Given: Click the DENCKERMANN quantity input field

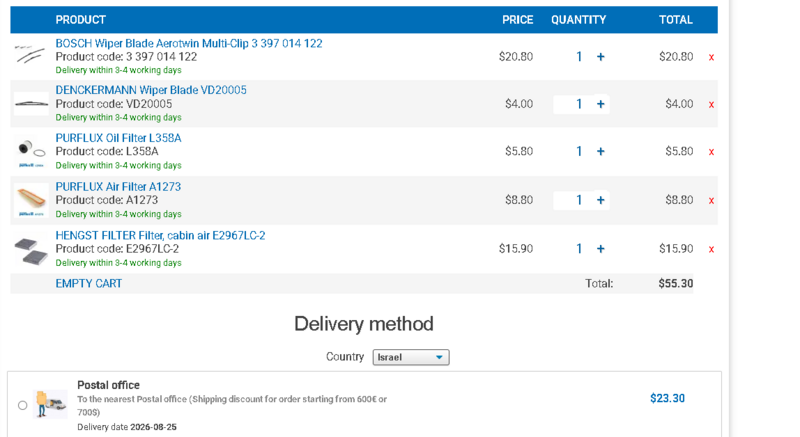Looking at the screenshot, I should click(574, 104).
